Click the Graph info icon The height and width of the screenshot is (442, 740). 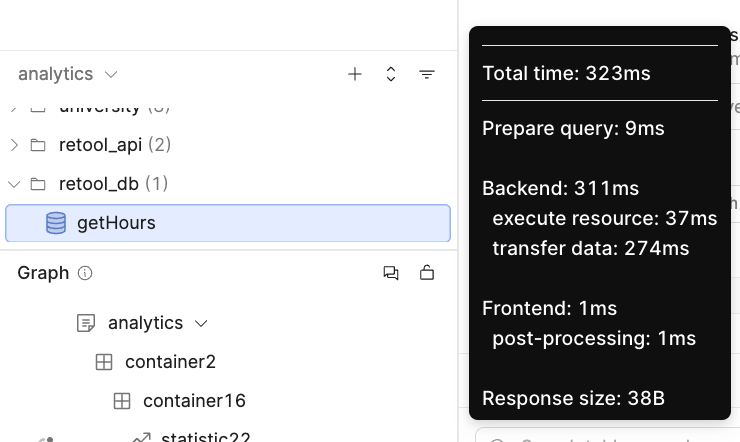(x=85, y=273)
